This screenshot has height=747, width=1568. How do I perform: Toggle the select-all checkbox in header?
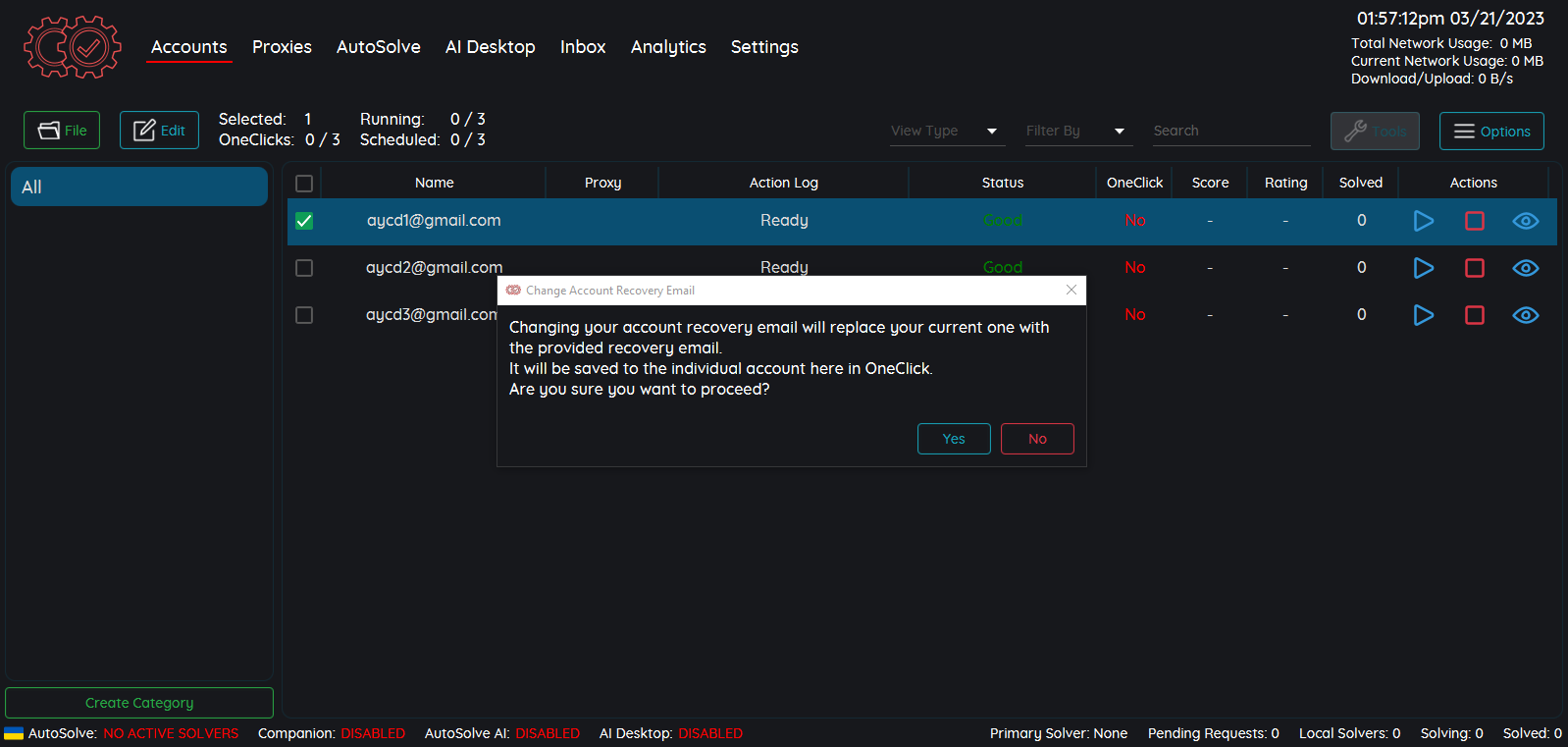[304, 184]
